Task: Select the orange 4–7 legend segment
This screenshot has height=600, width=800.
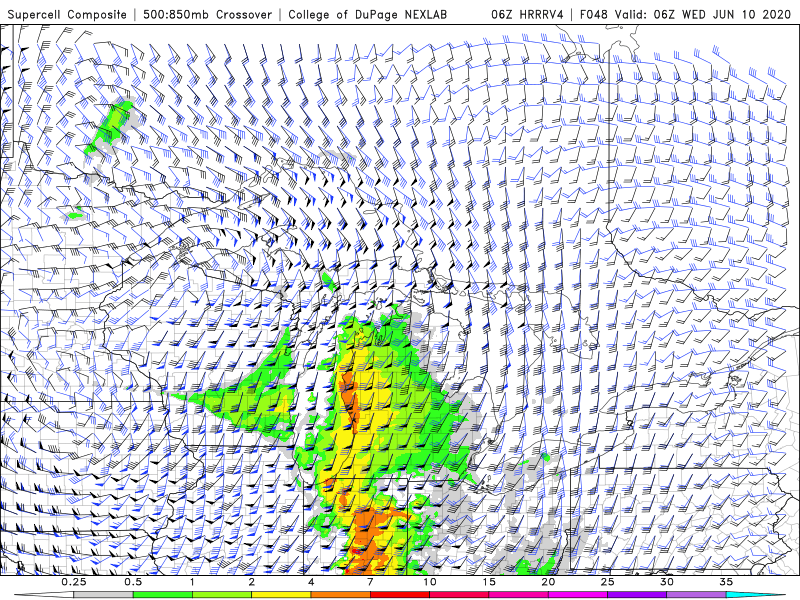Action: [340, 595]
